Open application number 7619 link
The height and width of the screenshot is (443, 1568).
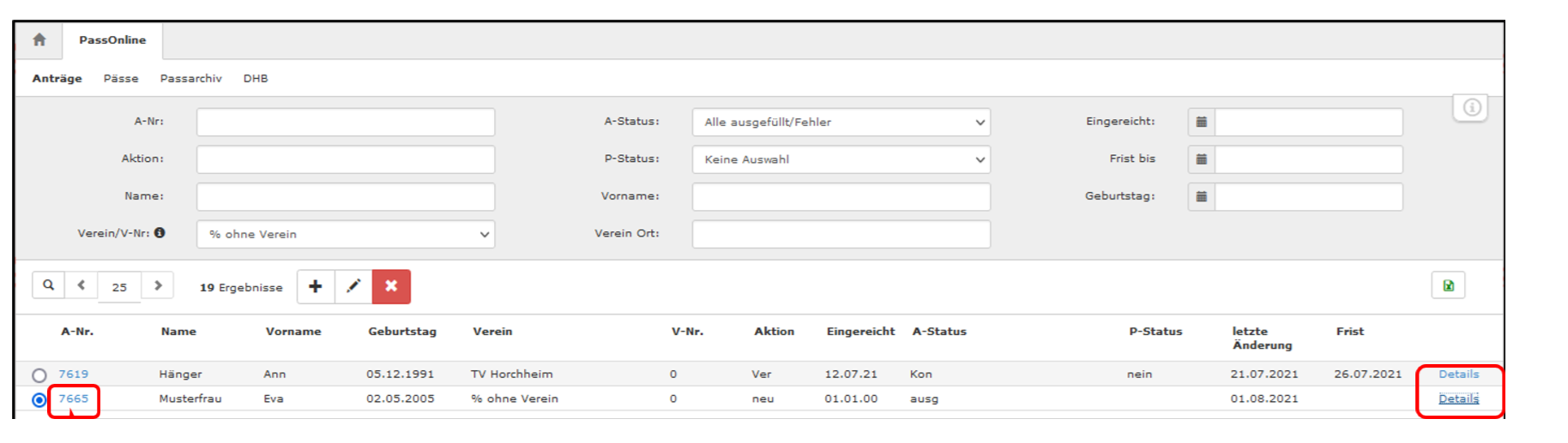(x=74, y=374)
